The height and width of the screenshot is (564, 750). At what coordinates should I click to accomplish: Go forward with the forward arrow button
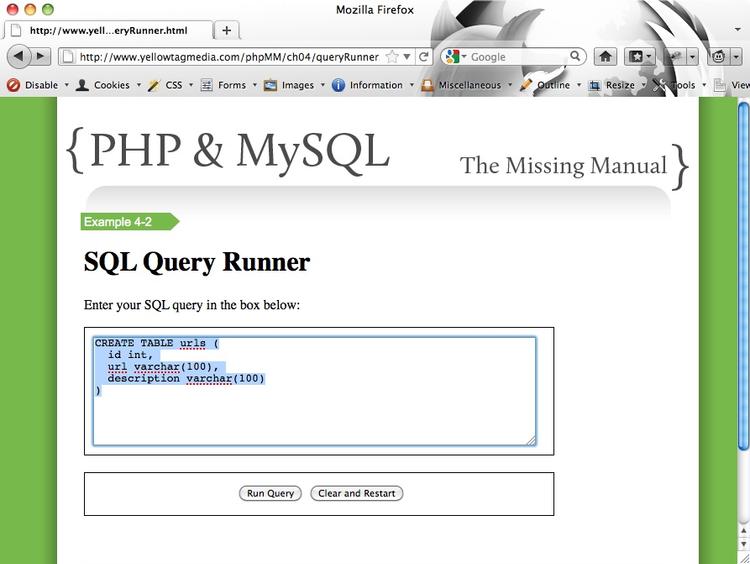41,56
